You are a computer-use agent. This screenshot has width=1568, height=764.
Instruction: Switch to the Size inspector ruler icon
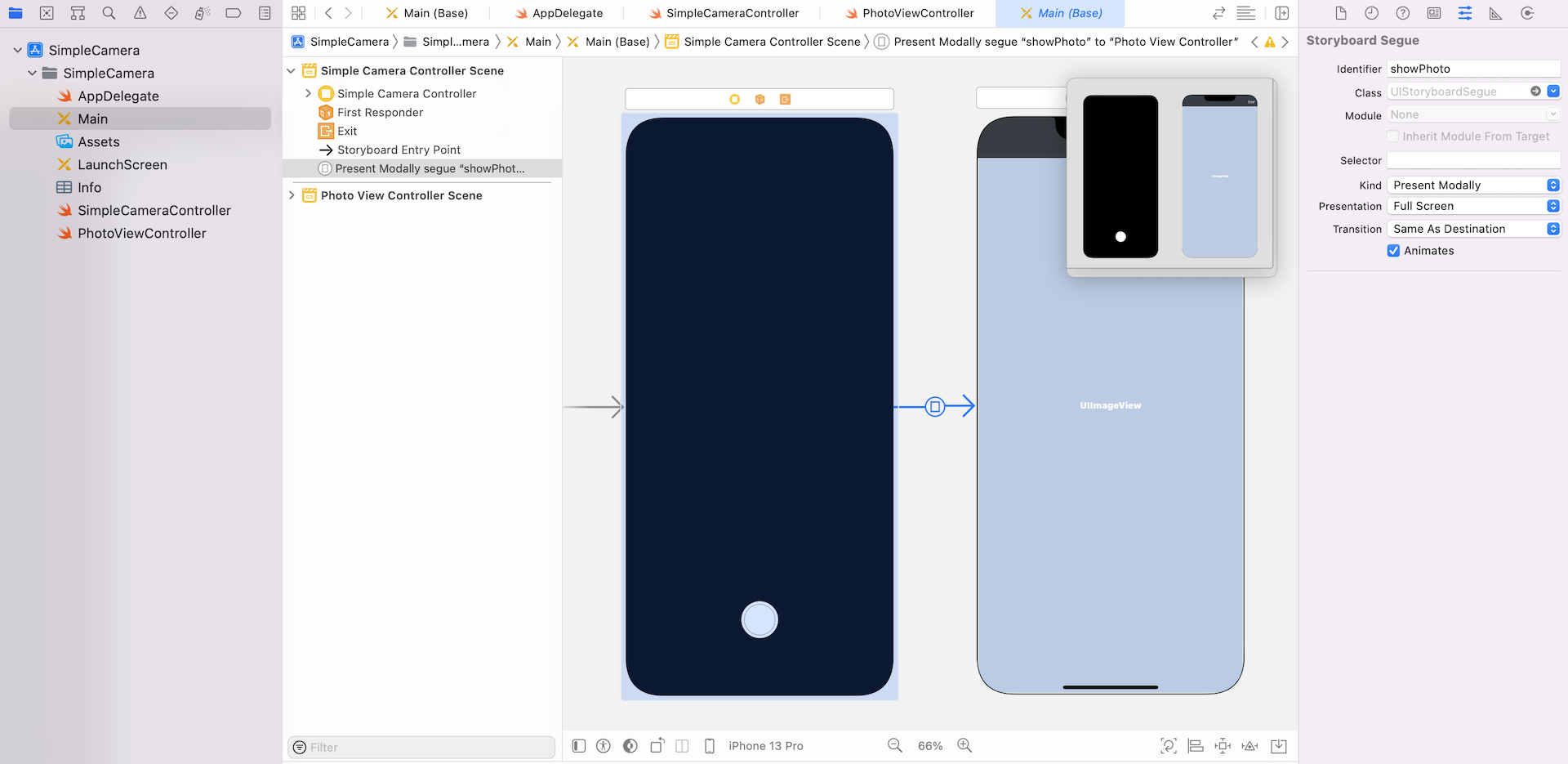1495,13
